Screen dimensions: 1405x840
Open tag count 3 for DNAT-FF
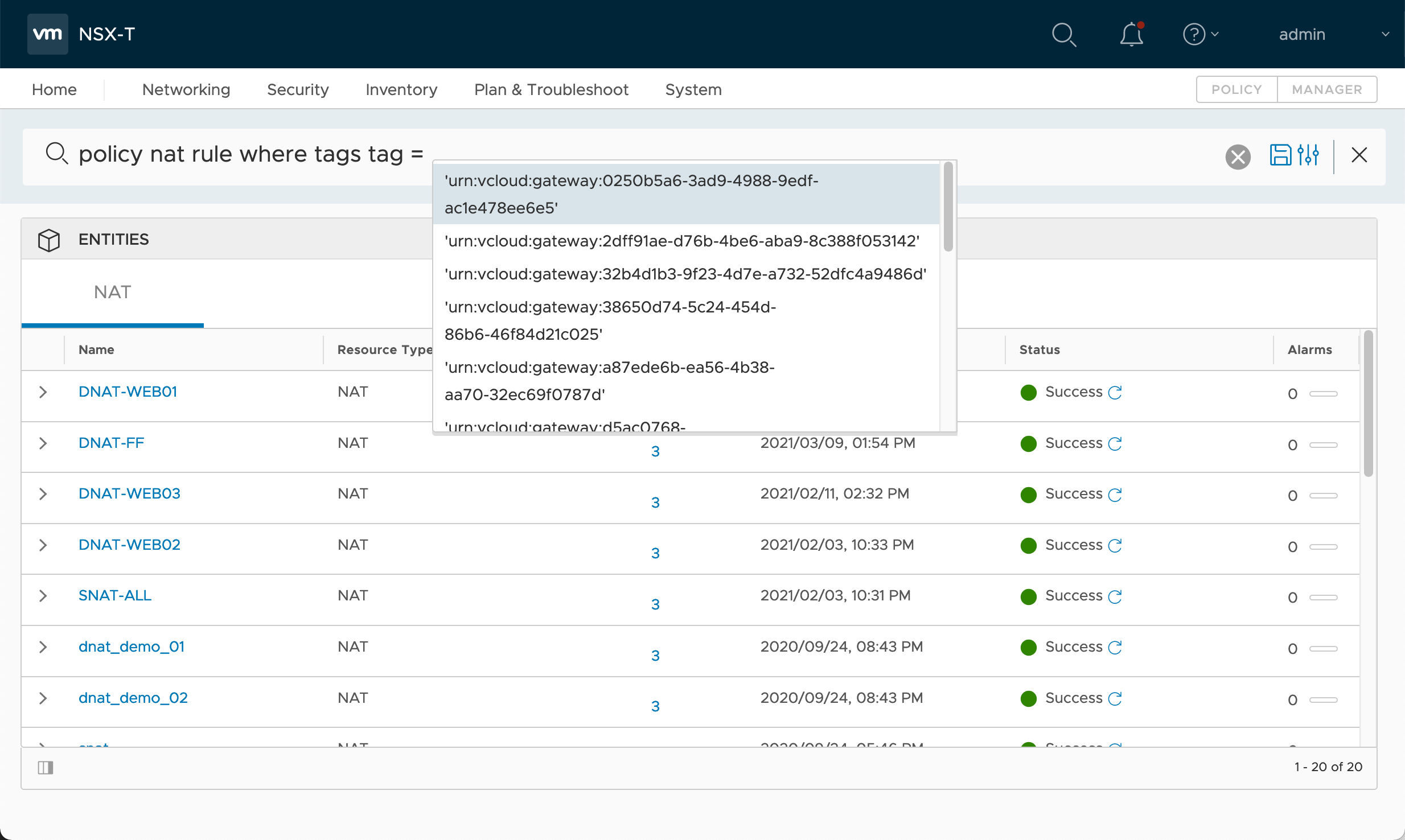(655, 451)
